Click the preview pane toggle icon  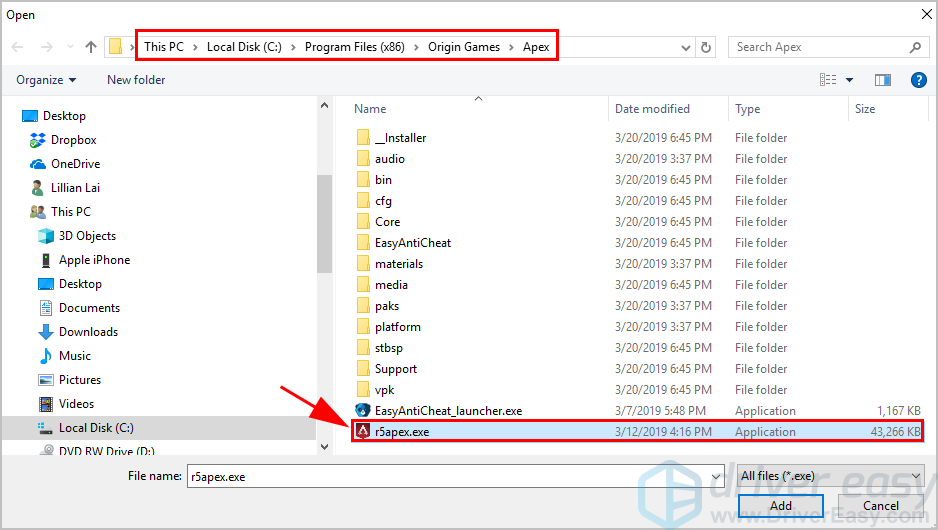coord(882,80)
